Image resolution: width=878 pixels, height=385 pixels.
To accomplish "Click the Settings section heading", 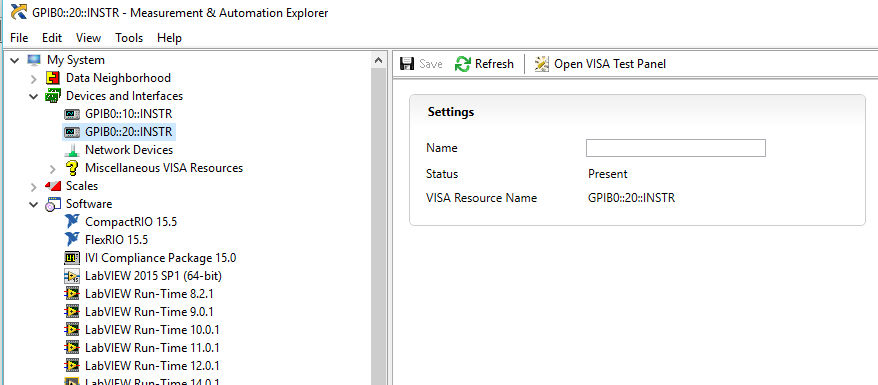I will [x=451, y=112].
